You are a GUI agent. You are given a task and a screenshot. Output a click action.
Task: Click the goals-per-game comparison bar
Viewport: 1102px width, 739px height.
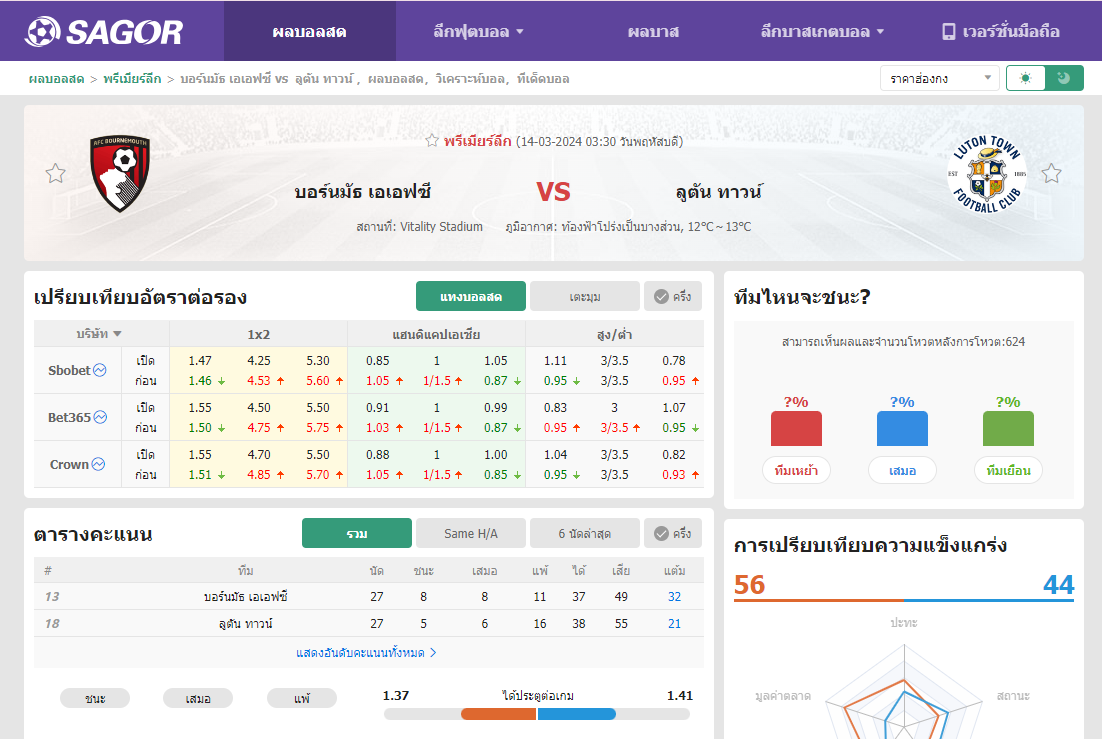pyautogui.click(x=537, y=714)
